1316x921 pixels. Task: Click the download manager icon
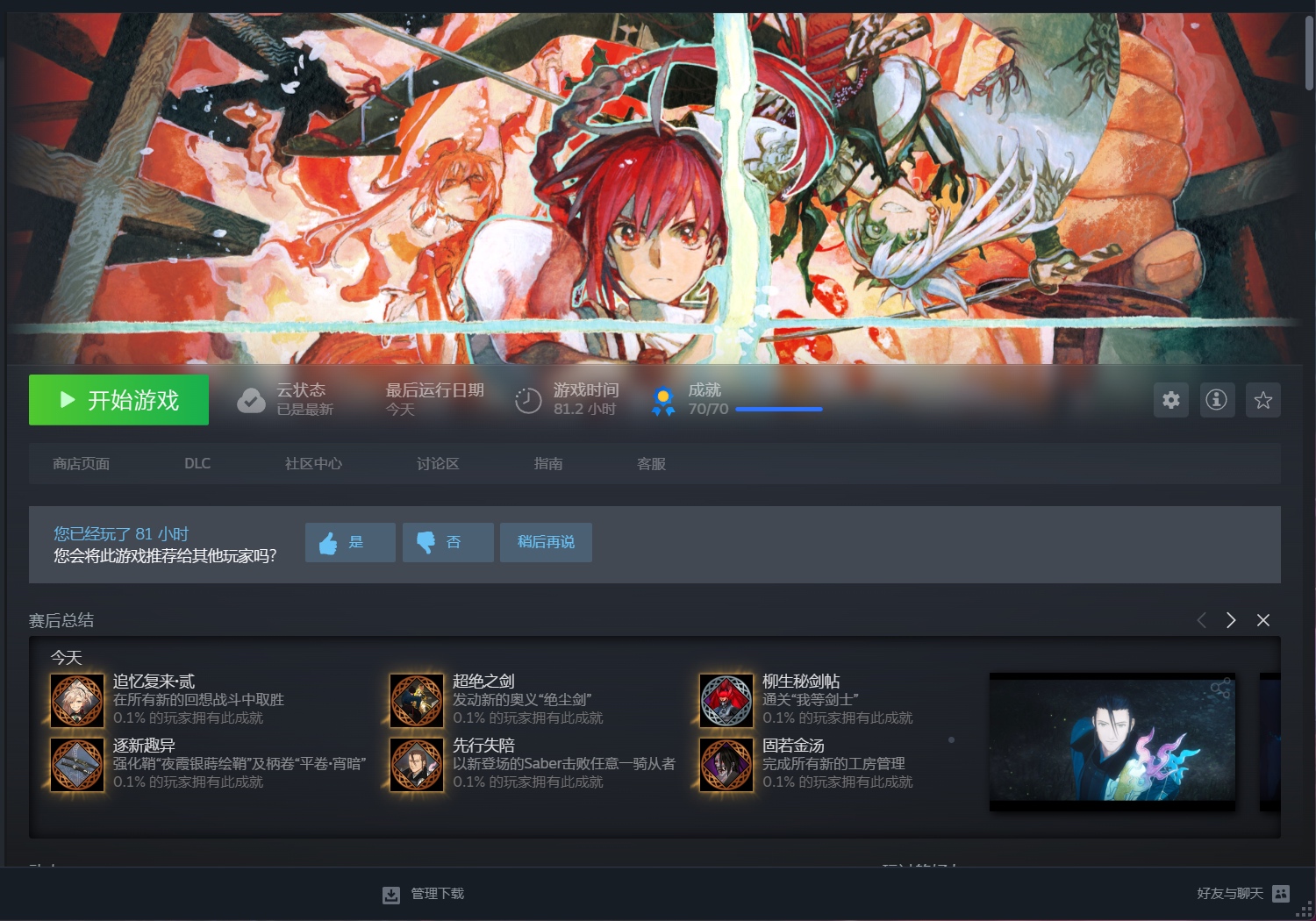(x=391, y=895)
